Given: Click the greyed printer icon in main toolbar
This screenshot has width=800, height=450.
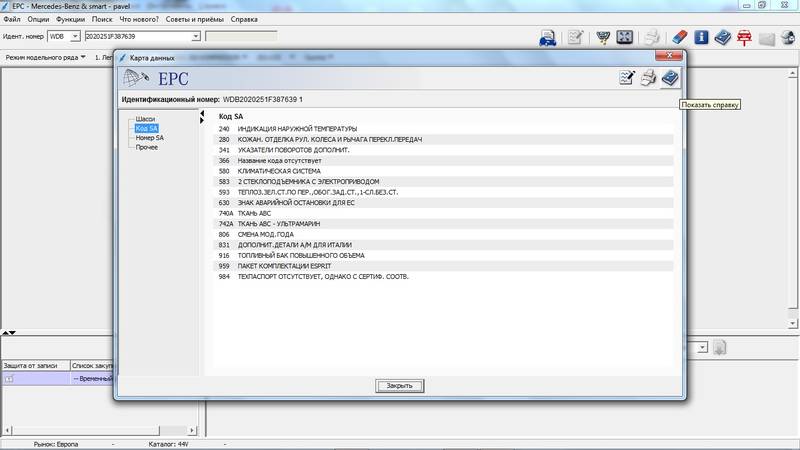Looking at the screenshot, I should coord(652,37).
